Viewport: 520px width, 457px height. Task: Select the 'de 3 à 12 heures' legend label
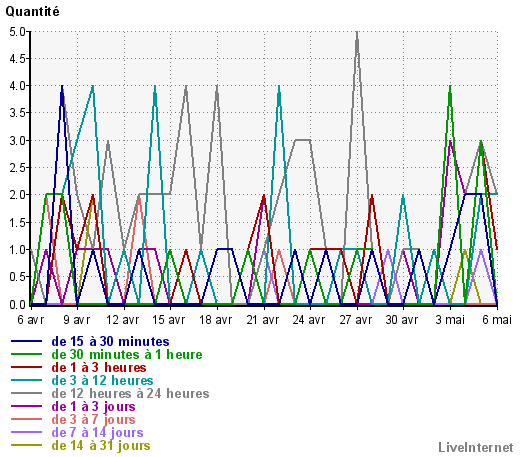click(102, 380)
